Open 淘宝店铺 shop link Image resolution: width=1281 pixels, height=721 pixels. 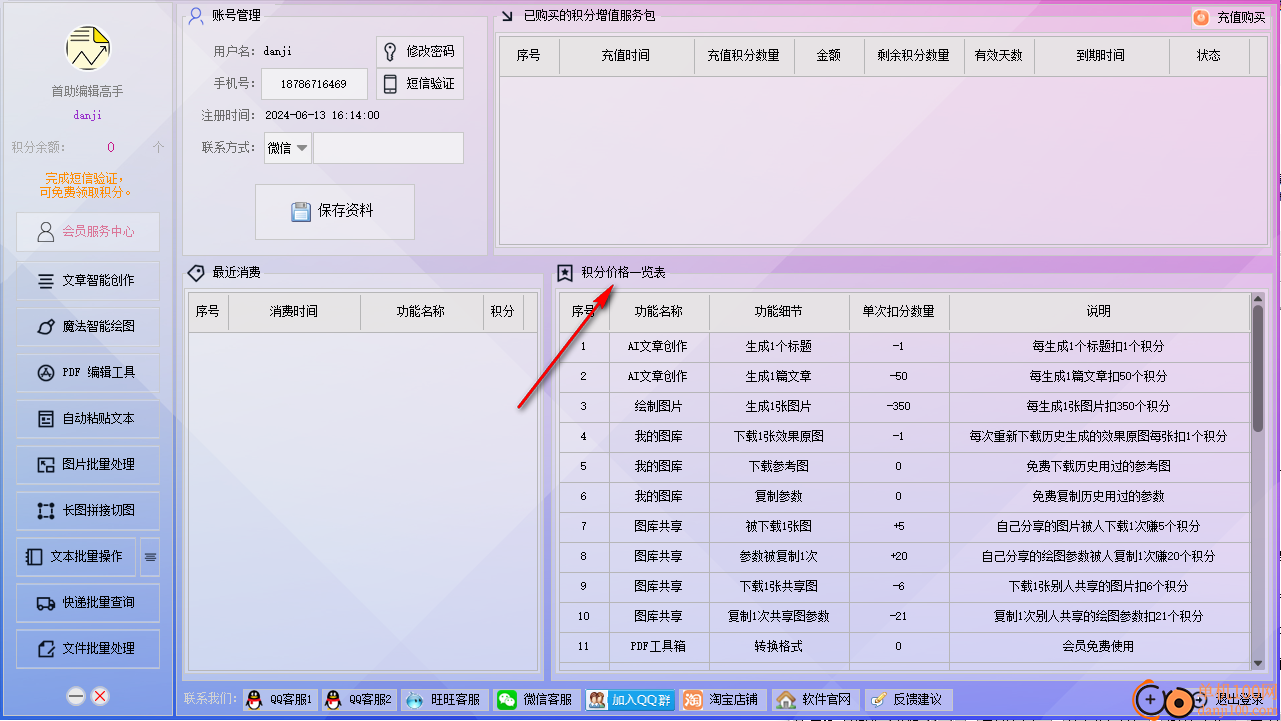click(722, 700)
